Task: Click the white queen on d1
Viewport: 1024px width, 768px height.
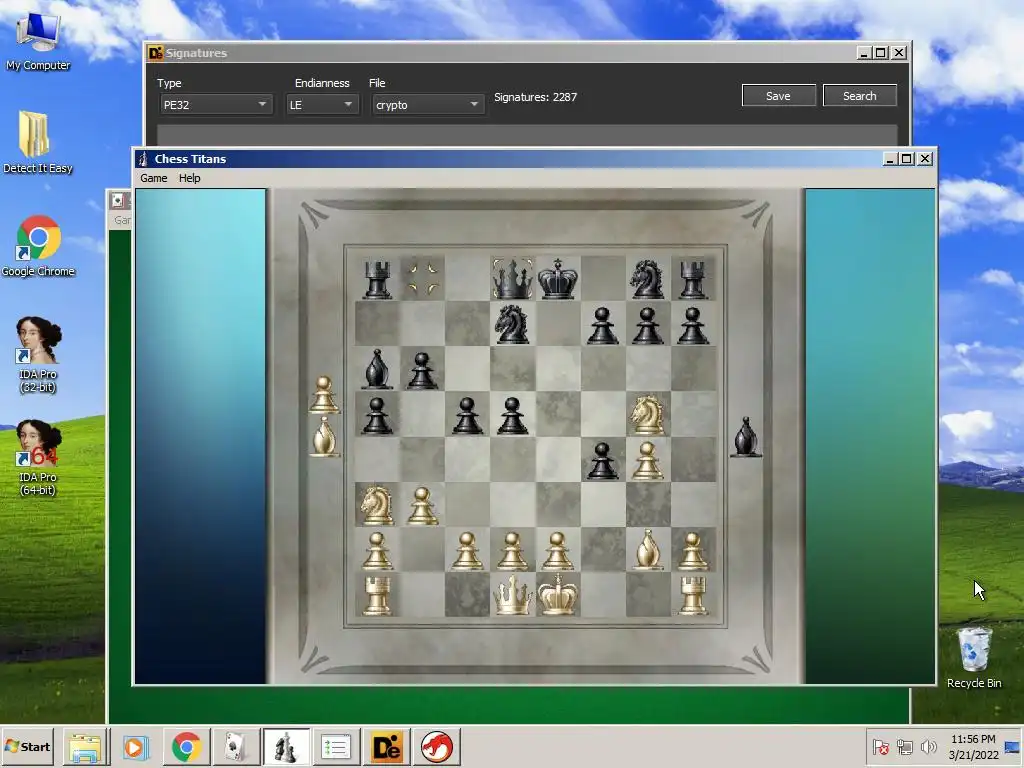Action: 512,595
